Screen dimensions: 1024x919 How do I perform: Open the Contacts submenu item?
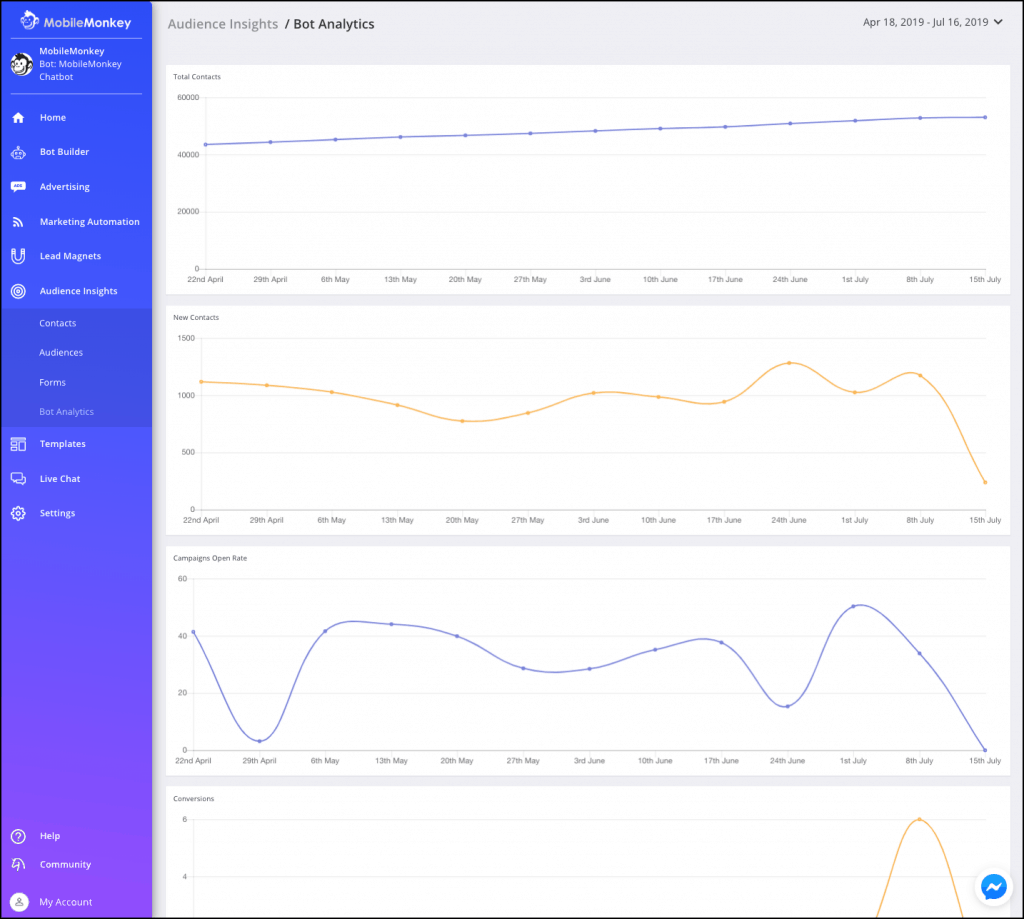[x=58, y=323]
